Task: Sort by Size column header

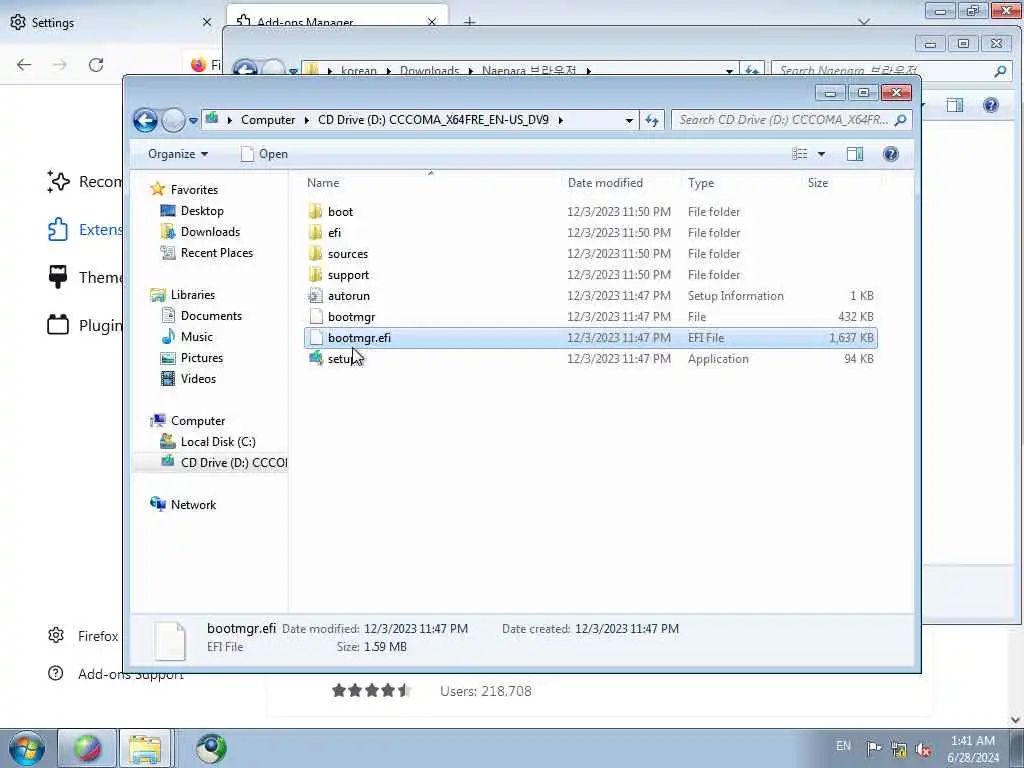Action: [818, 183]
